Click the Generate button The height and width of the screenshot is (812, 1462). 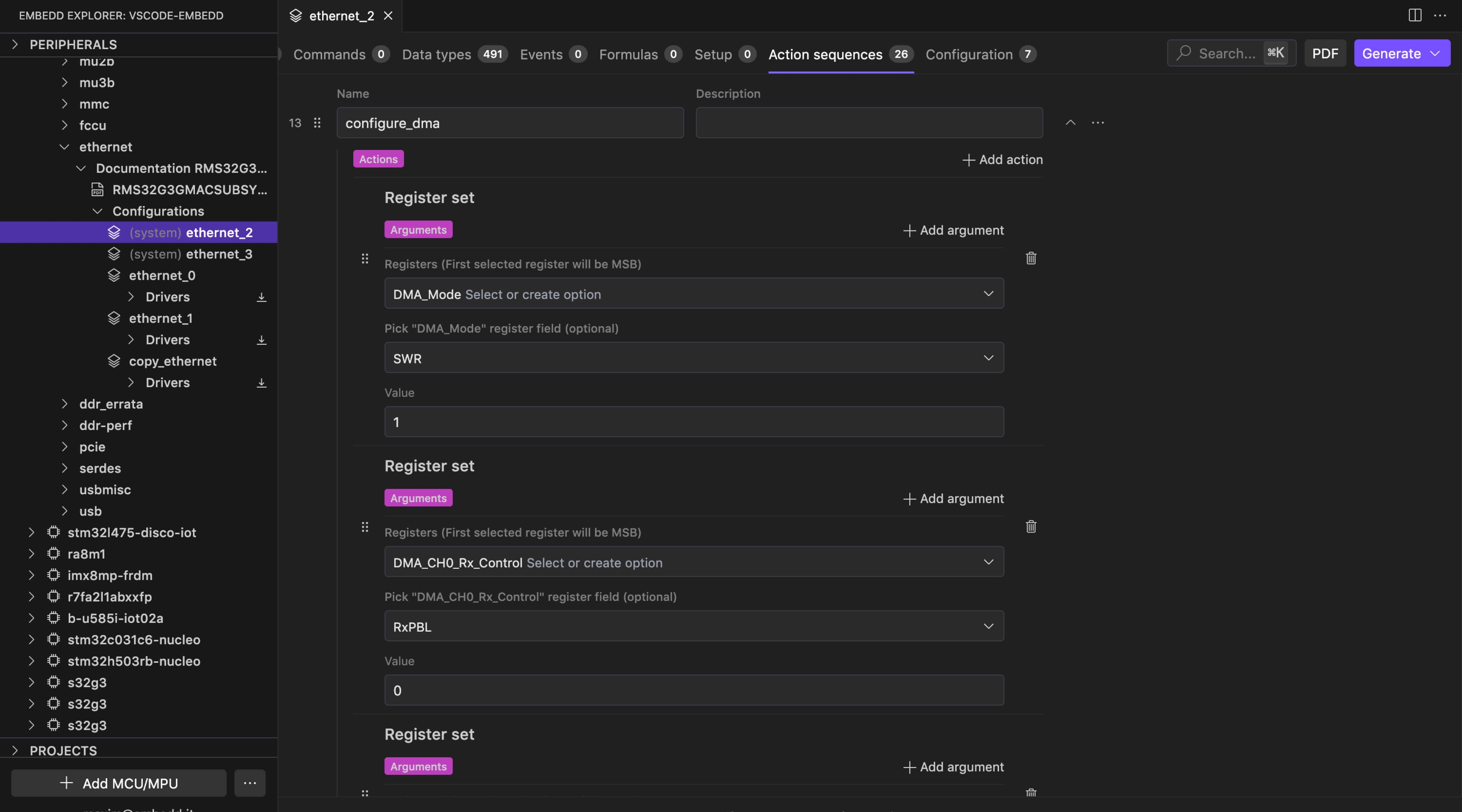[1391, 53]
